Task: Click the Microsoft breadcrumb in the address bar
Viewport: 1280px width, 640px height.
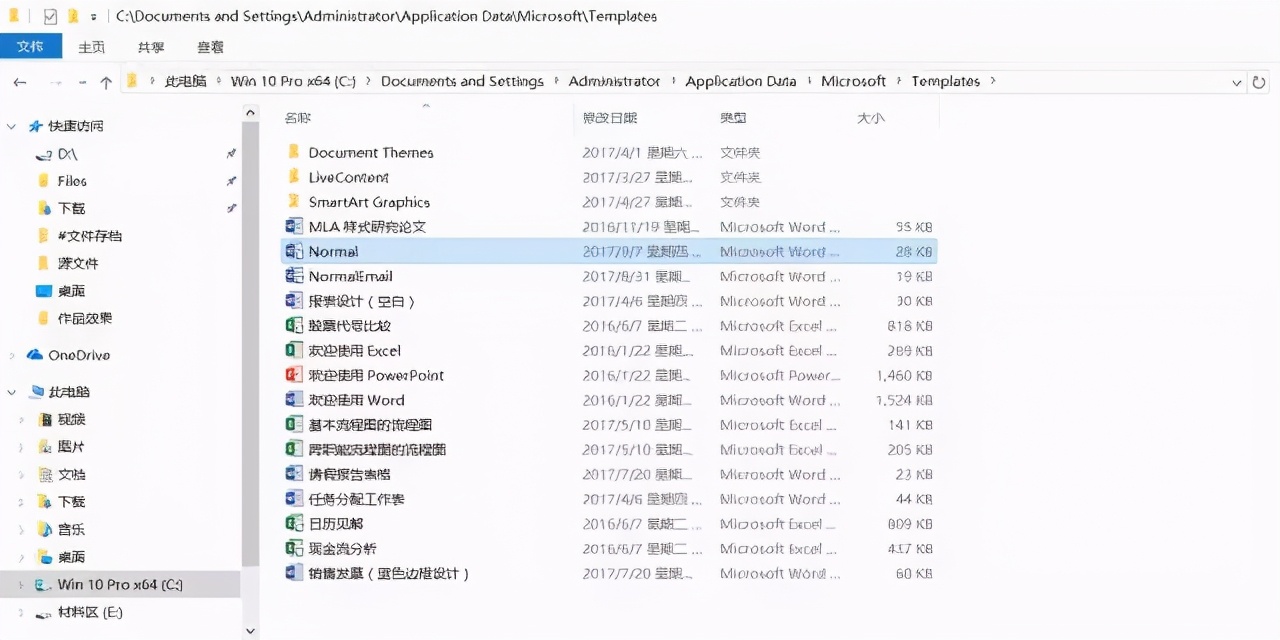Action: 853,81
